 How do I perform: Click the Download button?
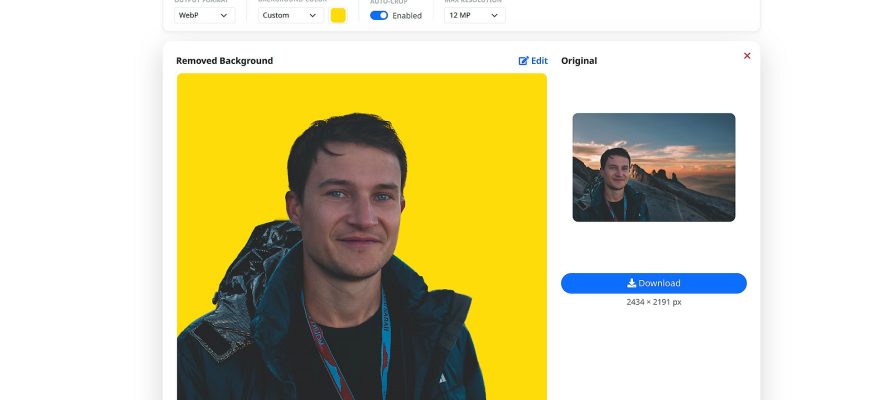coord(654,283)
